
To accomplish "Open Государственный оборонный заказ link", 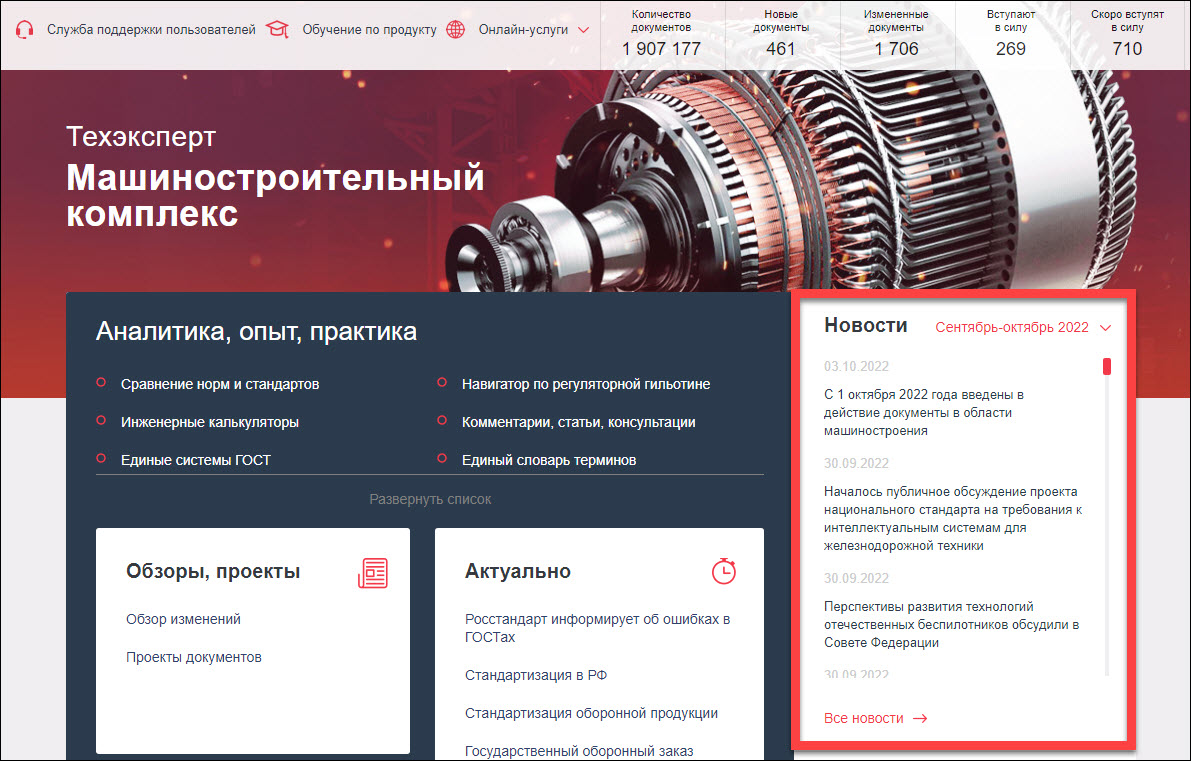I will [579, 751].
